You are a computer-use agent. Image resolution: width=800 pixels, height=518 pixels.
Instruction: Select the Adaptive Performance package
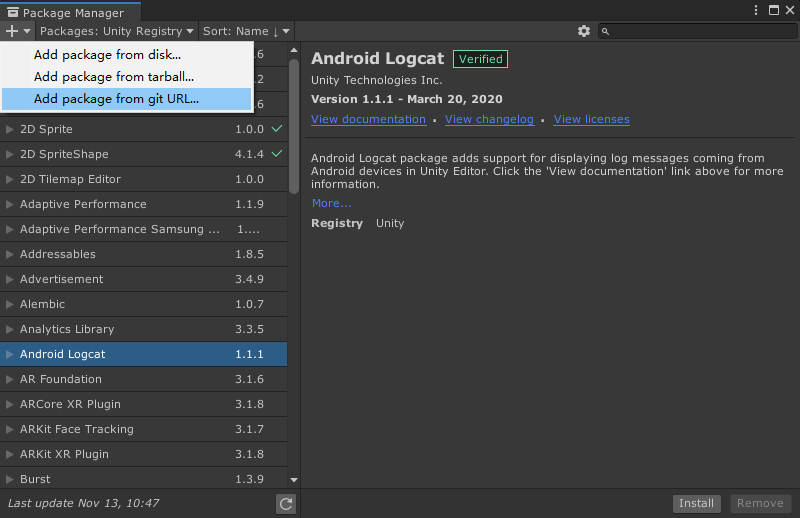coord(143,204)
